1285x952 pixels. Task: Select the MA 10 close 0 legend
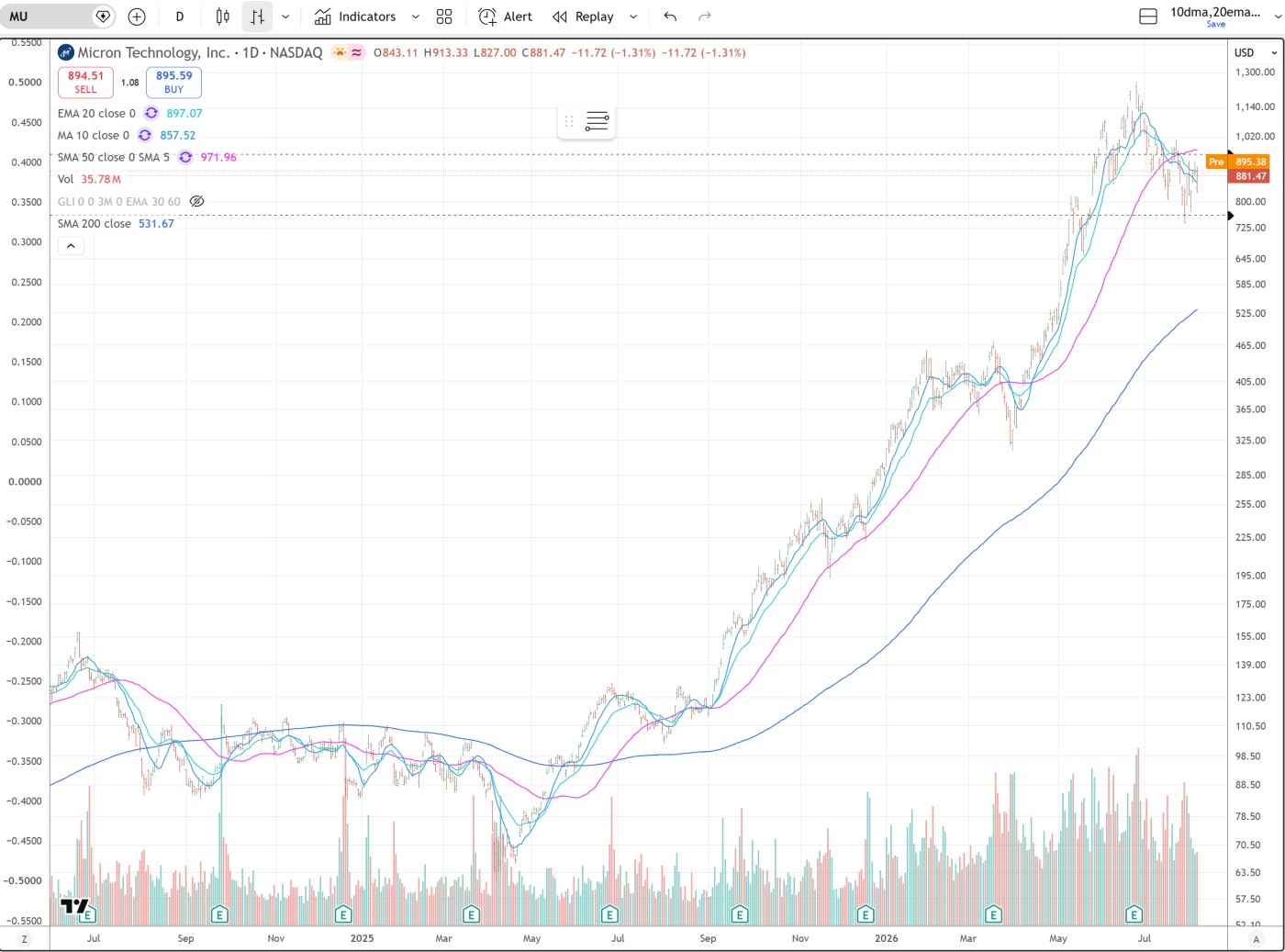94,135
